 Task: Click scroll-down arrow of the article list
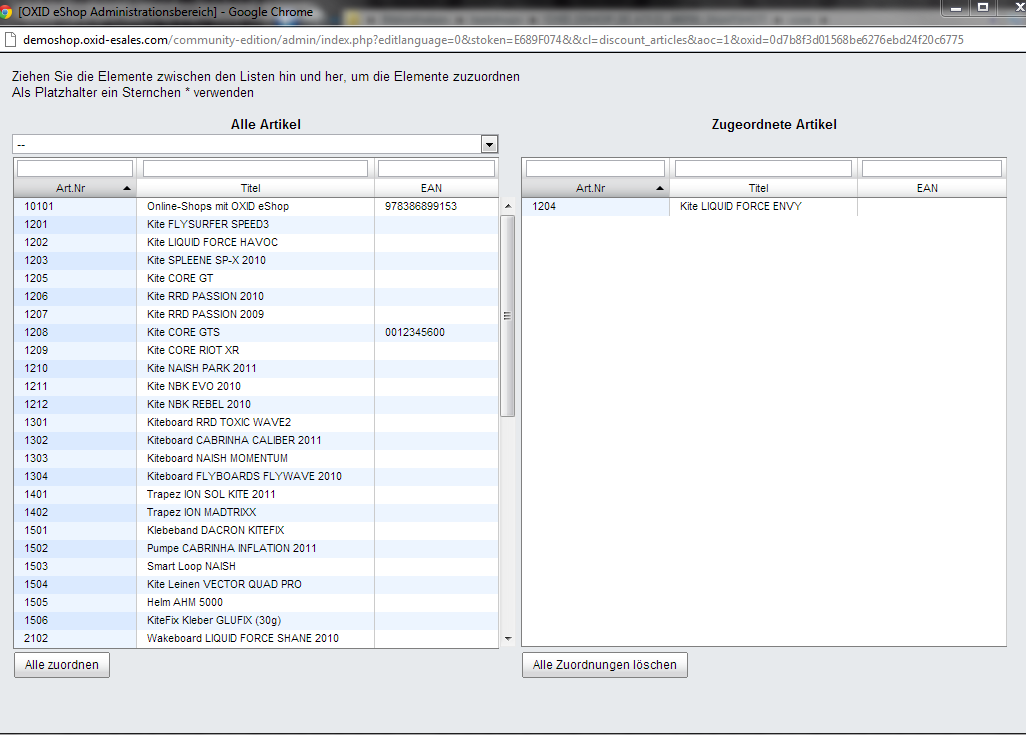coord(507,639)
